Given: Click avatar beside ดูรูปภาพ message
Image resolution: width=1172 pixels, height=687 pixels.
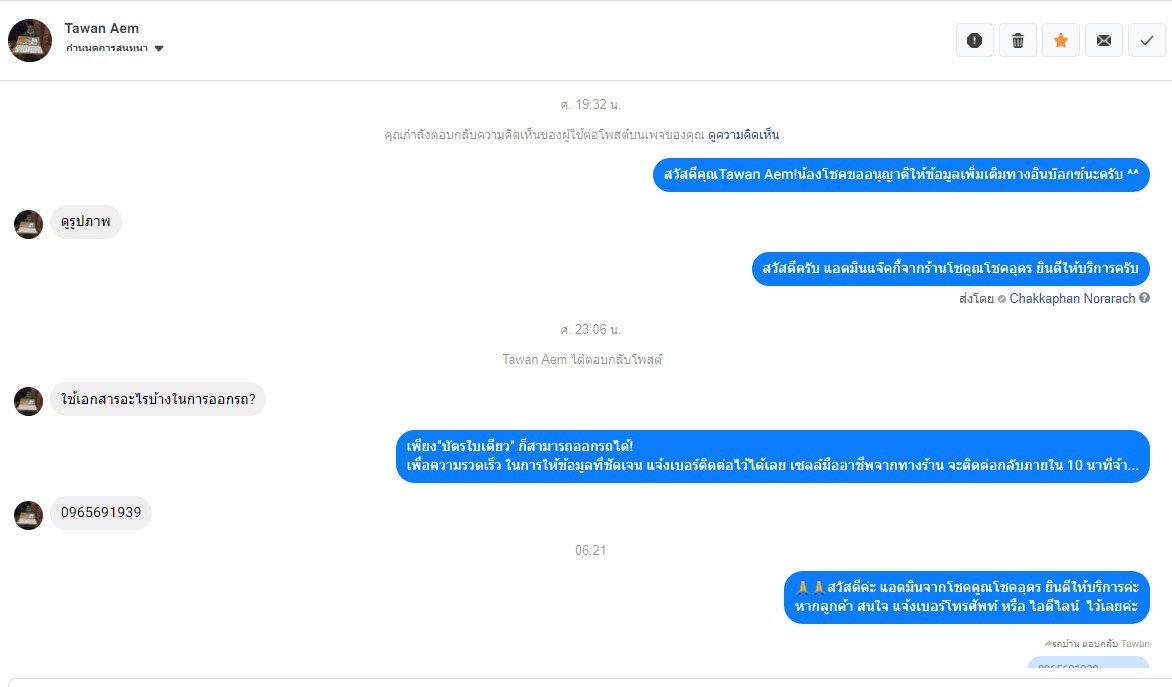Looking at the screenshot, I should point(28,224).
